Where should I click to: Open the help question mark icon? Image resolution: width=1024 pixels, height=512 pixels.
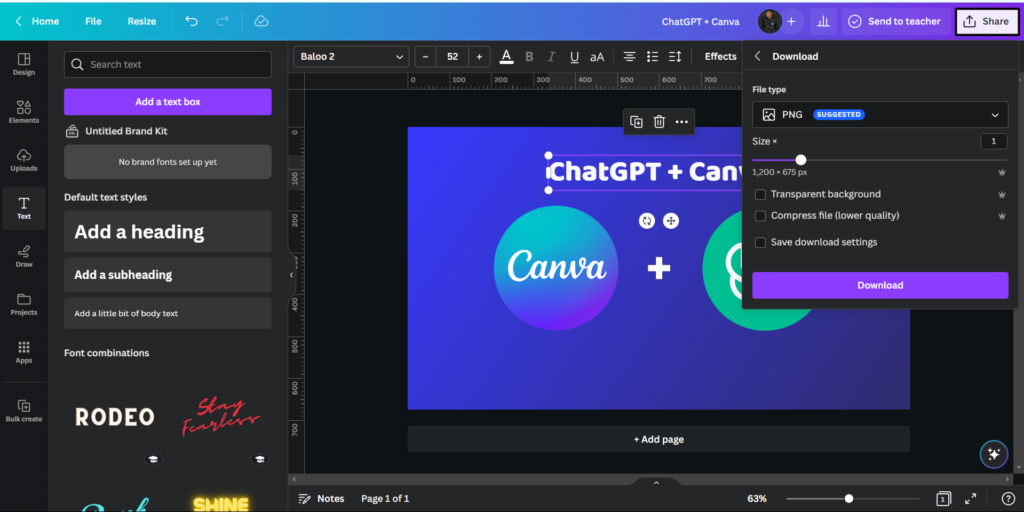[1008, 498]
